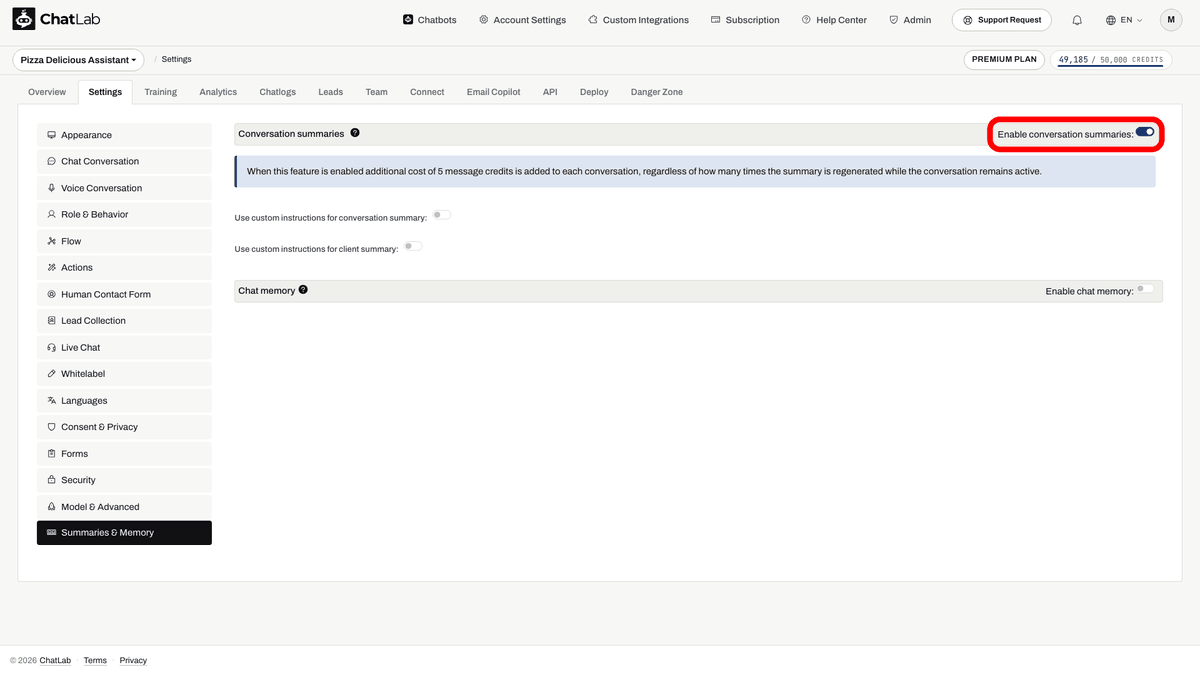Screen dimensions: 1200x675
Task: Switch to the Overview tab
Action: [47, 92]
